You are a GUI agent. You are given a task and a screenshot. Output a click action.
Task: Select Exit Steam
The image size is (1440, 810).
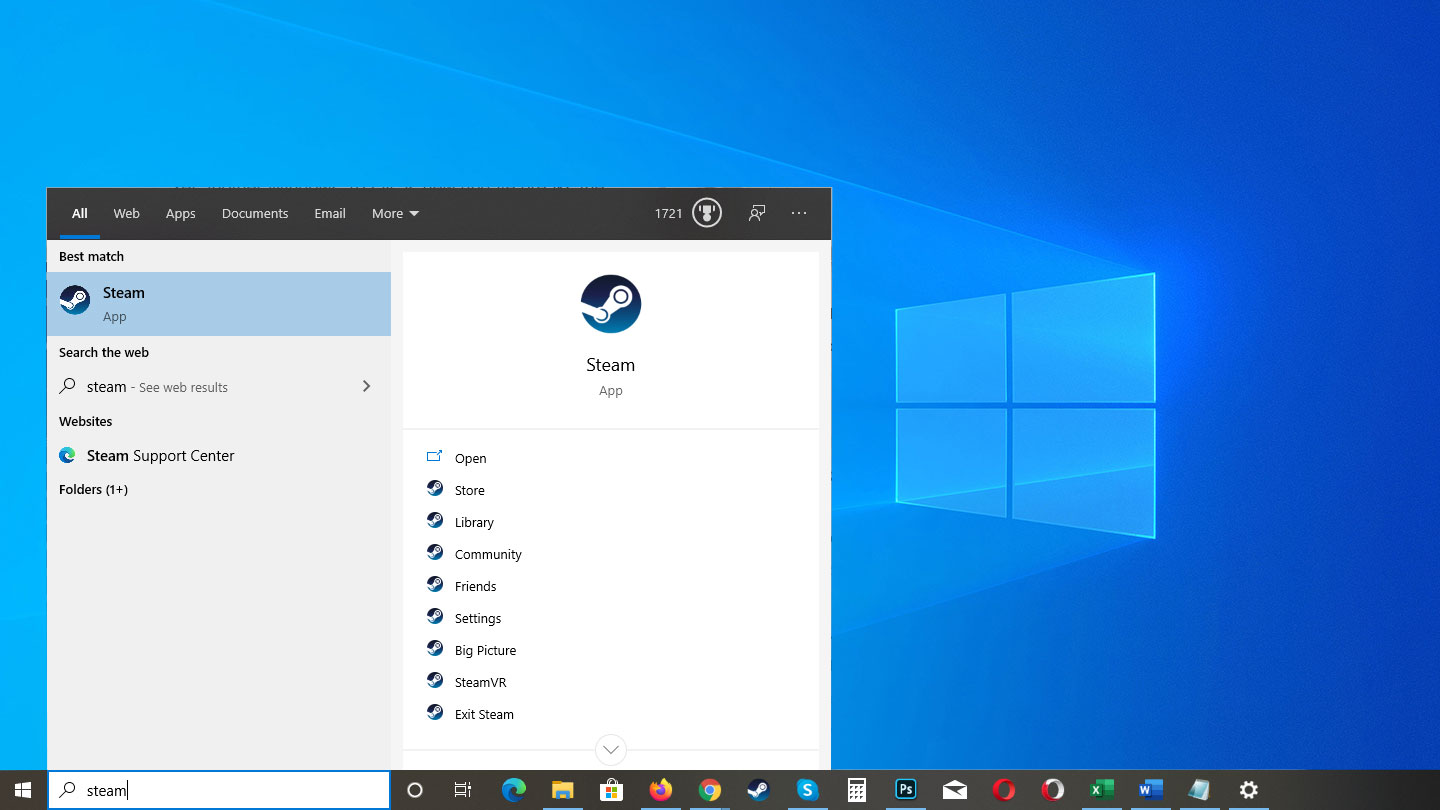(x=483, y=713)
